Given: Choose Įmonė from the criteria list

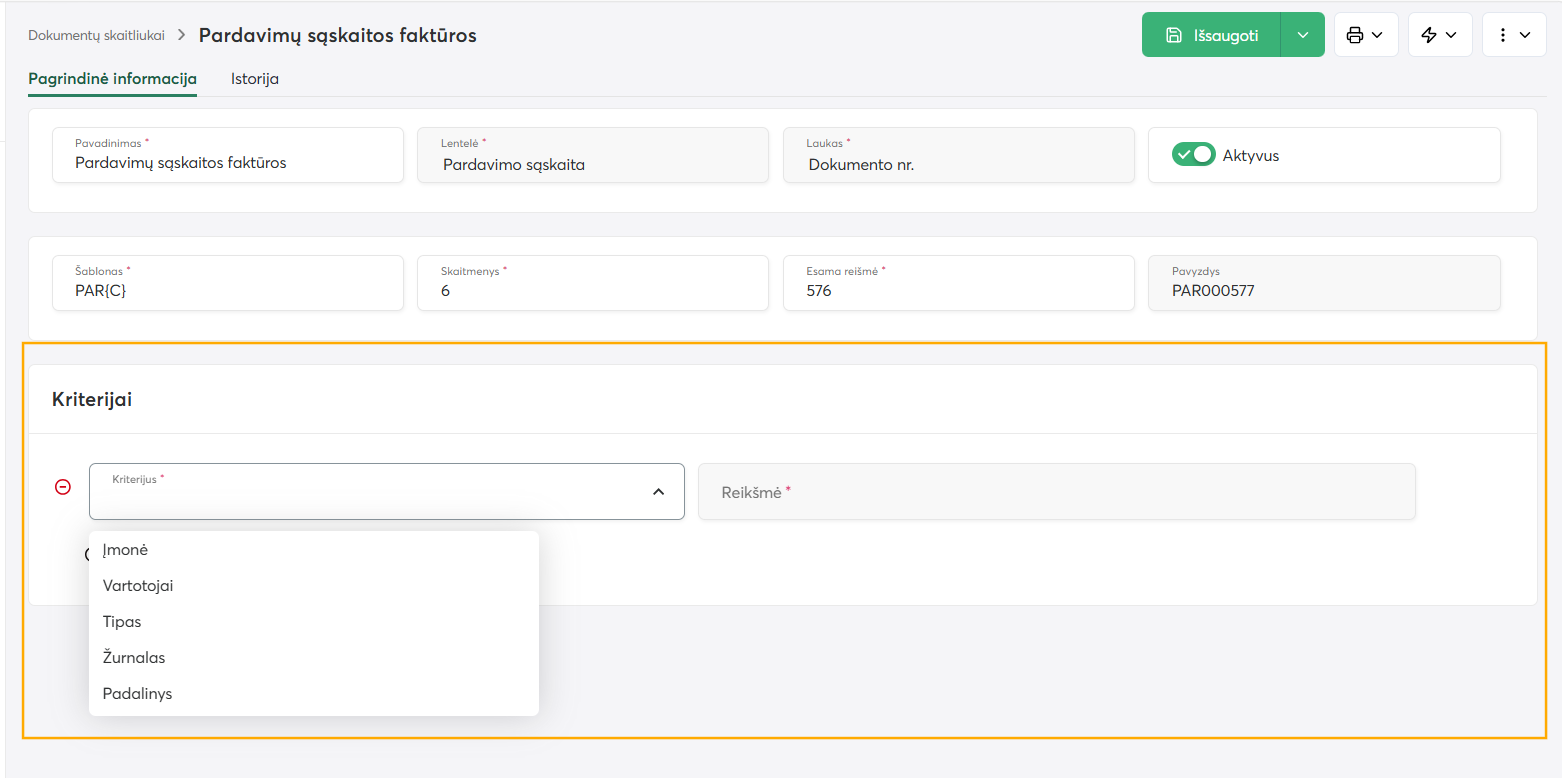Looking at the screenshot, I should 314,550.
